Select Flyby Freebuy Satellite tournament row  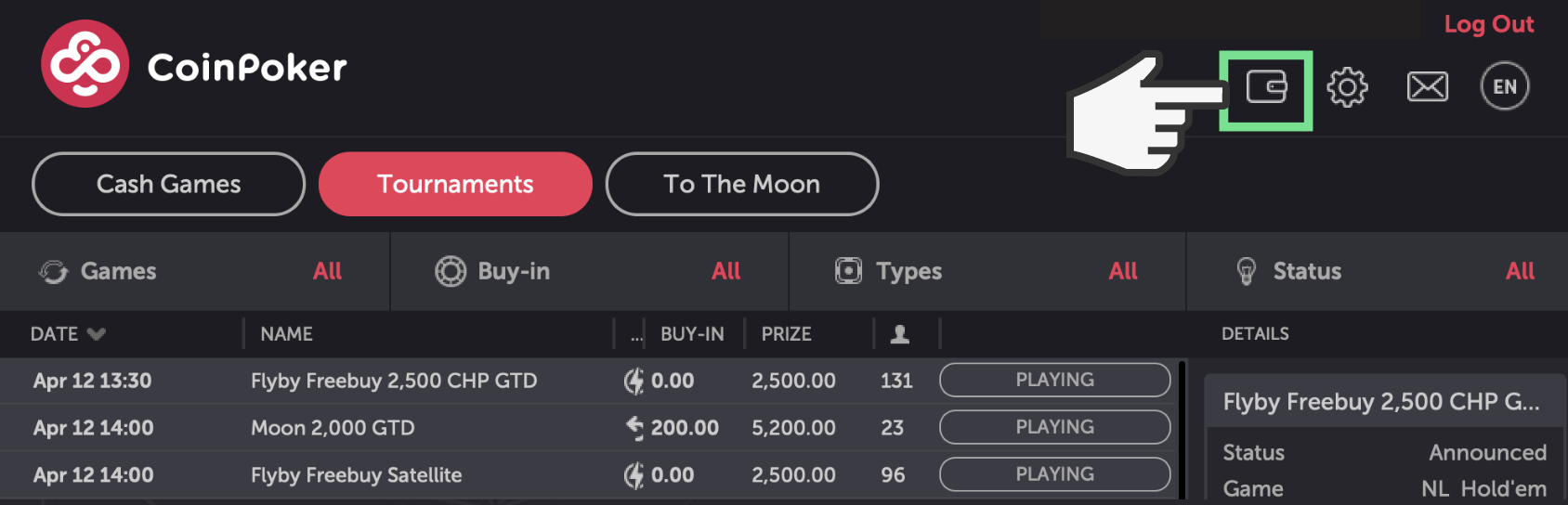click(x=356, y=475)
